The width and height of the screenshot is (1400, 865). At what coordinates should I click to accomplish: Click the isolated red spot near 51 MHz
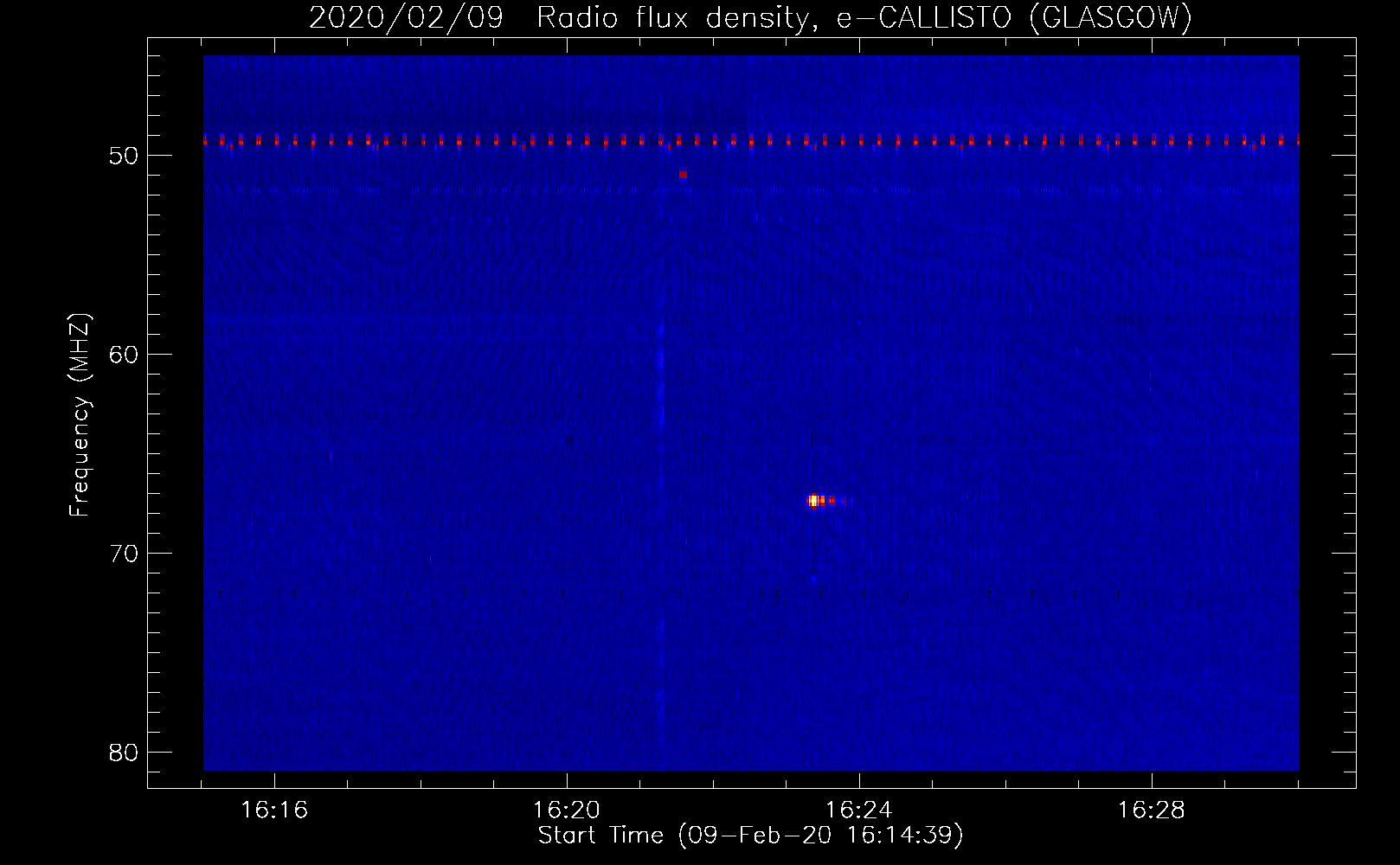(x=683, y=175)
